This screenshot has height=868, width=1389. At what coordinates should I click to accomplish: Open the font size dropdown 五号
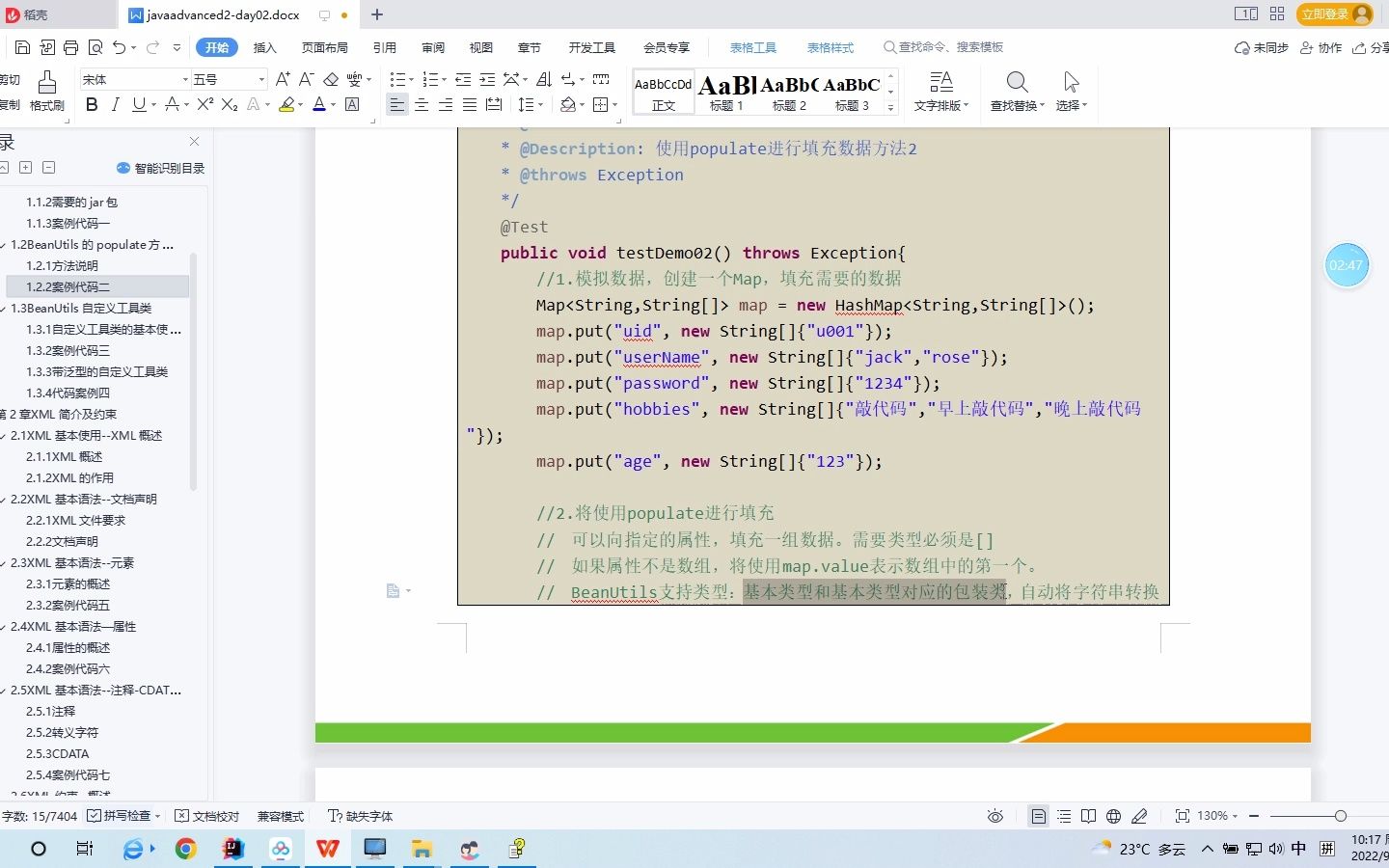pyautogui.click(x=260, y=79)
